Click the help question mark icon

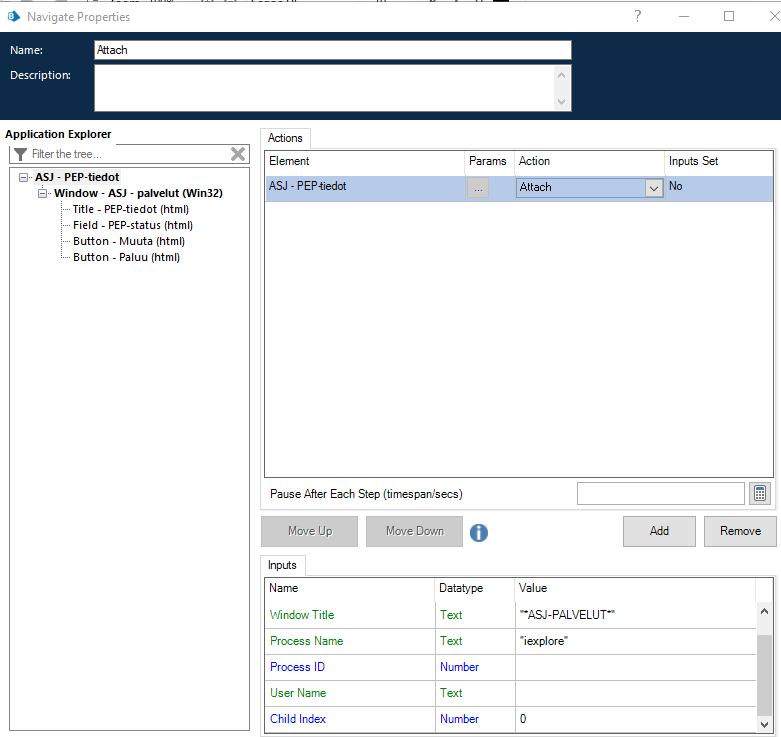coord(638,16)
